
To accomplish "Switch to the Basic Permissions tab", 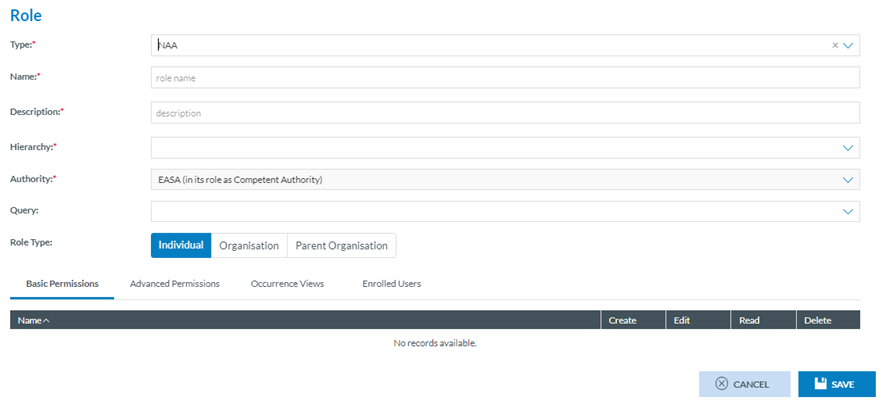I will pos(62,284).
